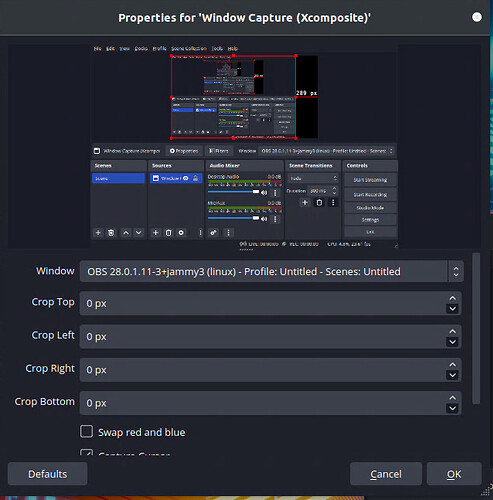The width and height of the screenshot is (493, 500).
Task: Open the Fade transition dropdown
Action: click(x=313, y=178)
